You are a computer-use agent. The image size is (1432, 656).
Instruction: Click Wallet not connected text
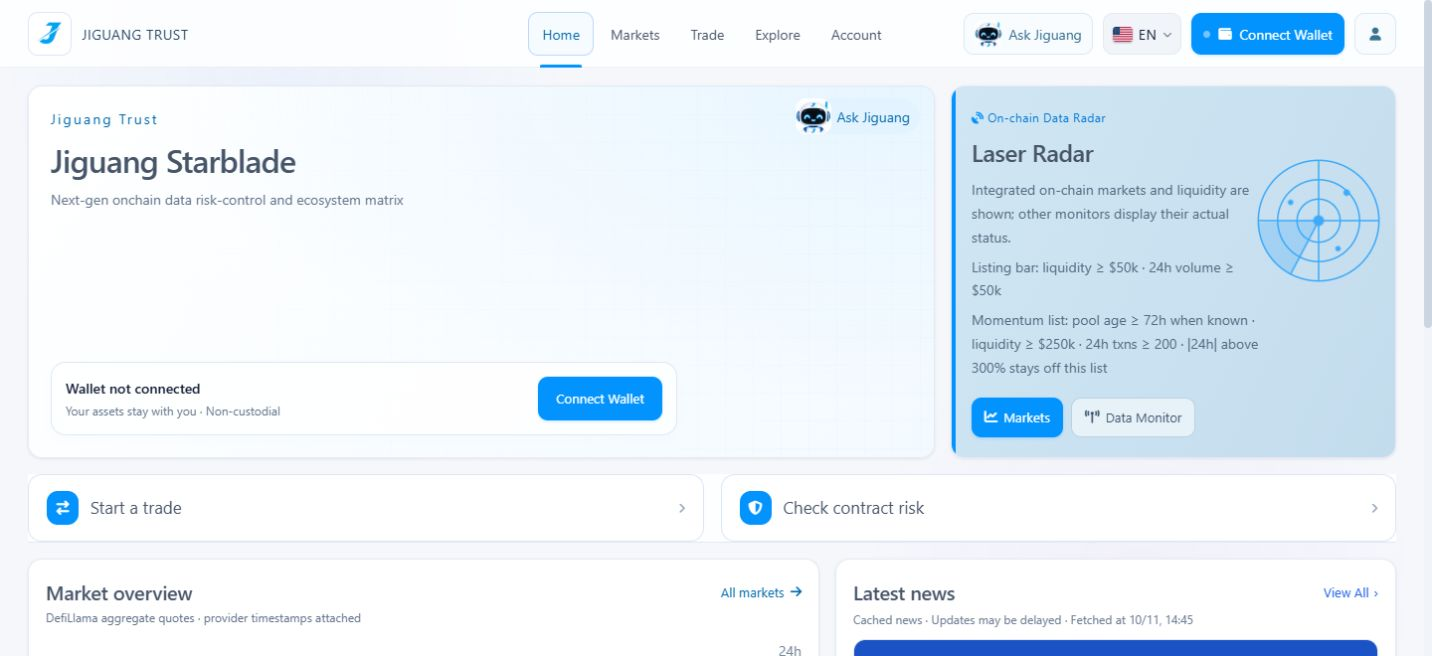(x=133, y=389)
